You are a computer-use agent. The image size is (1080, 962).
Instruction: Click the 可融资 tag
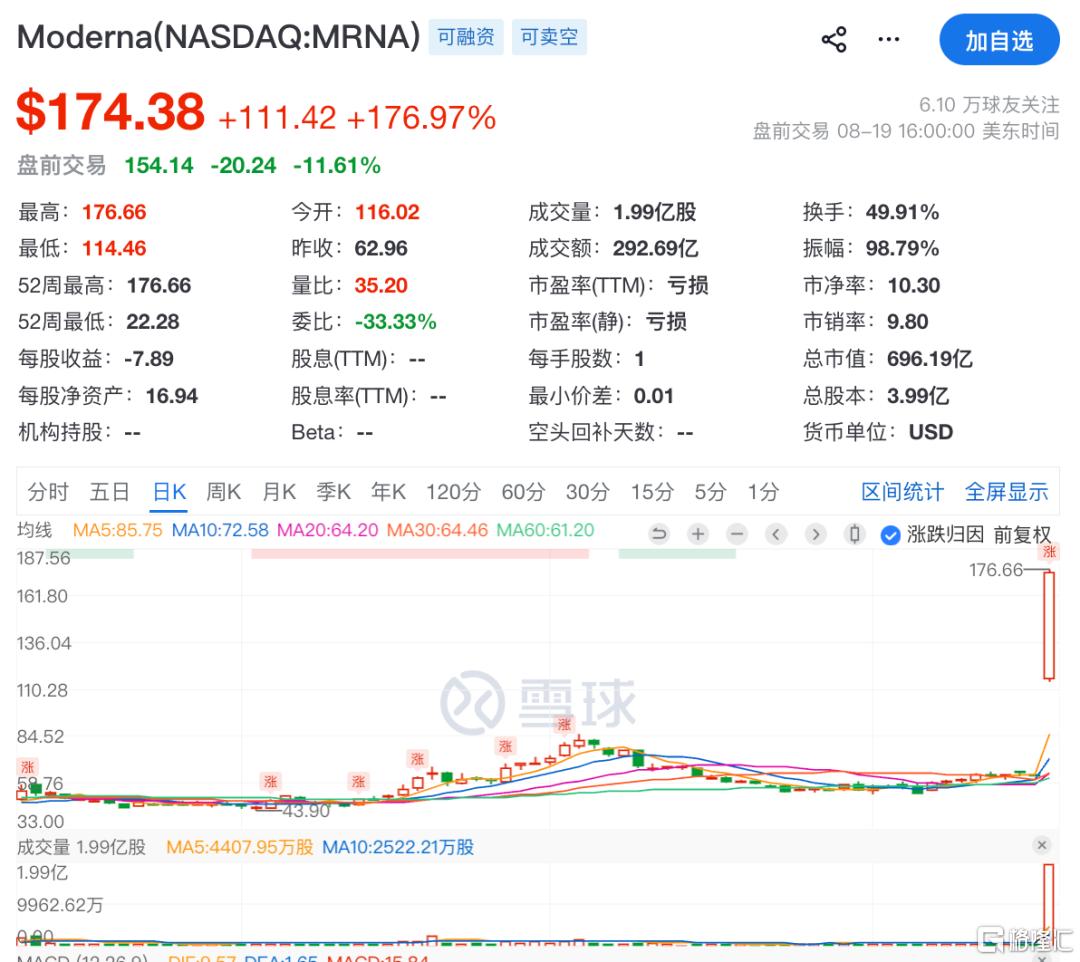466,36
